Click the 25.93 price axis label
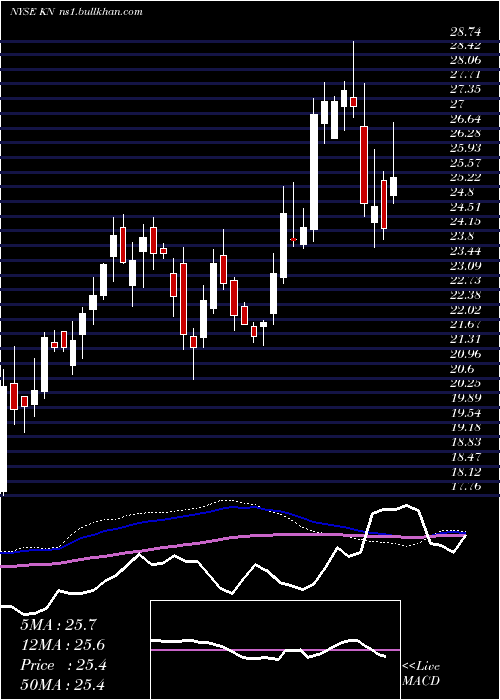Screen dimensions: 500x700 point(465,148)
